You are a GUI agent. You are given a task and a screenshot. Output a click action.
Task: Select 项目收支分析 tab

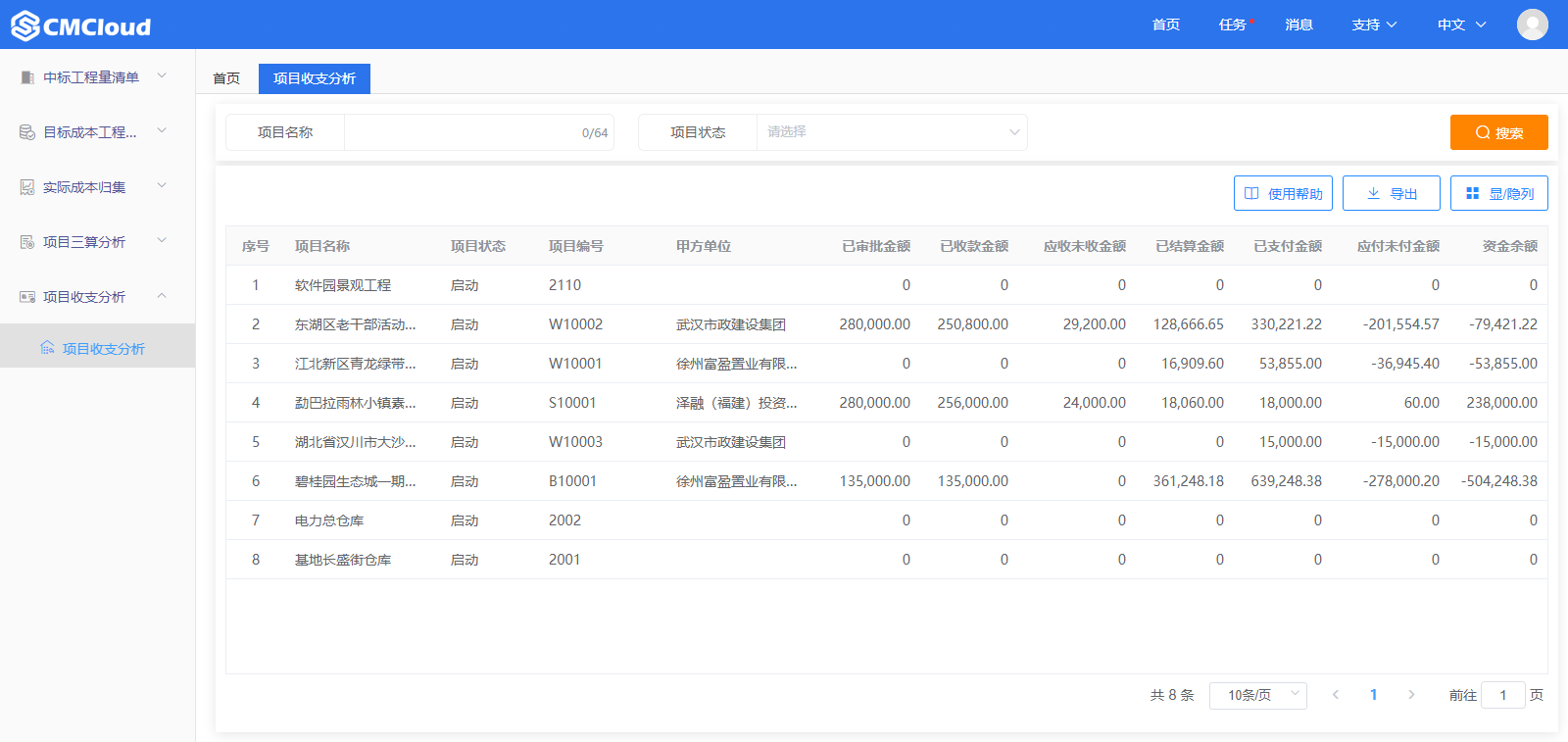click(x=315, y=78)
